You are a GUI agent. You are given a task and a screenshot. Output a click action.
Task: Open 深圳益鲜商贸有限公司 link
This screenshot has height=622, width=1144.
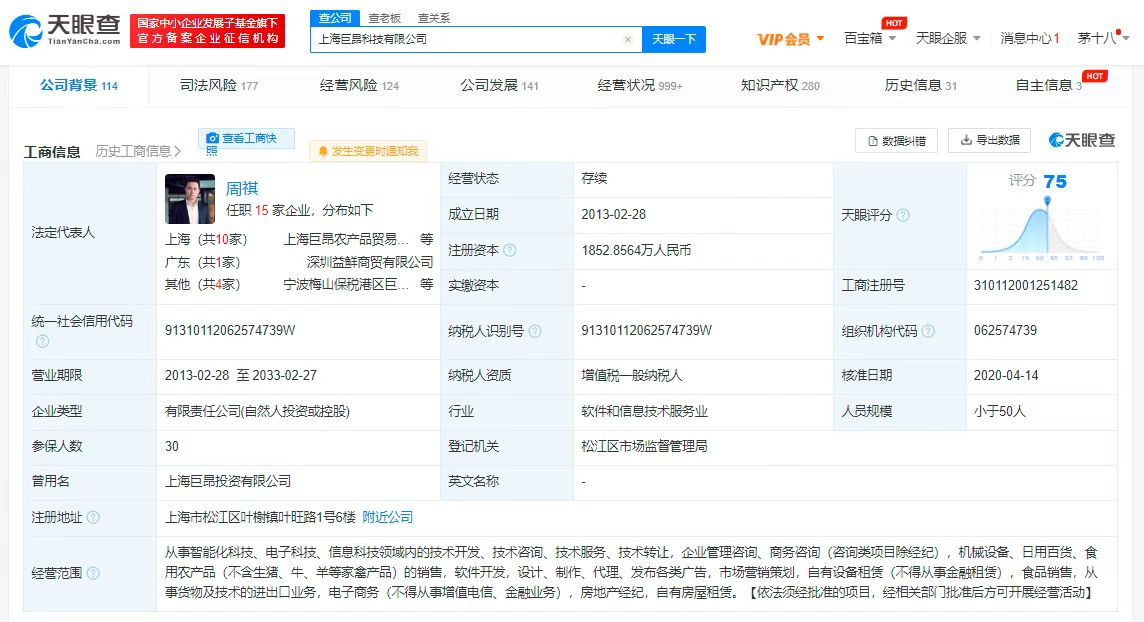click(369, 262)
